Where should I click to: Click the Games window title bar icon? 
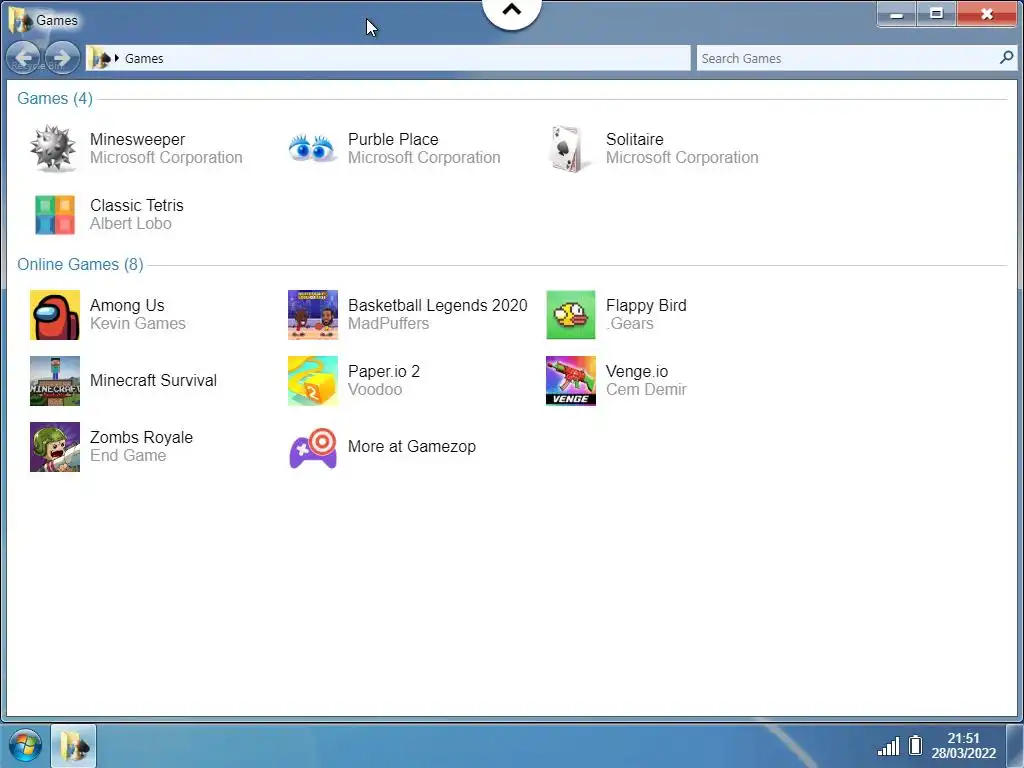click(20, 20)
